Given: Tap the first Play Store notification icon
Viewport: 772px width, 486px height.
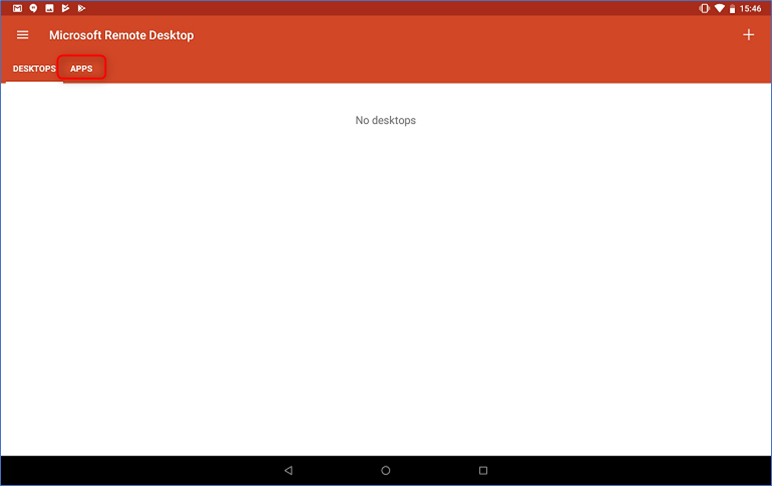Looking at the screenshot, I should (x=65, y=8).
